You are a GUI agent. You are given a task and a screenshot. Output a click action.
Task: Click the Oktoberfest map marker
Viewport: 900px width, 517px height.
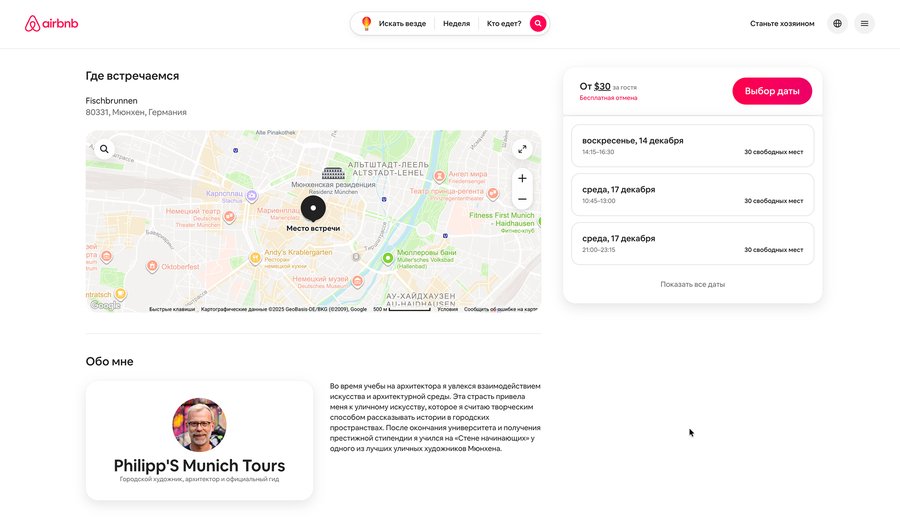pyautogui.click(x=152, y=266)
